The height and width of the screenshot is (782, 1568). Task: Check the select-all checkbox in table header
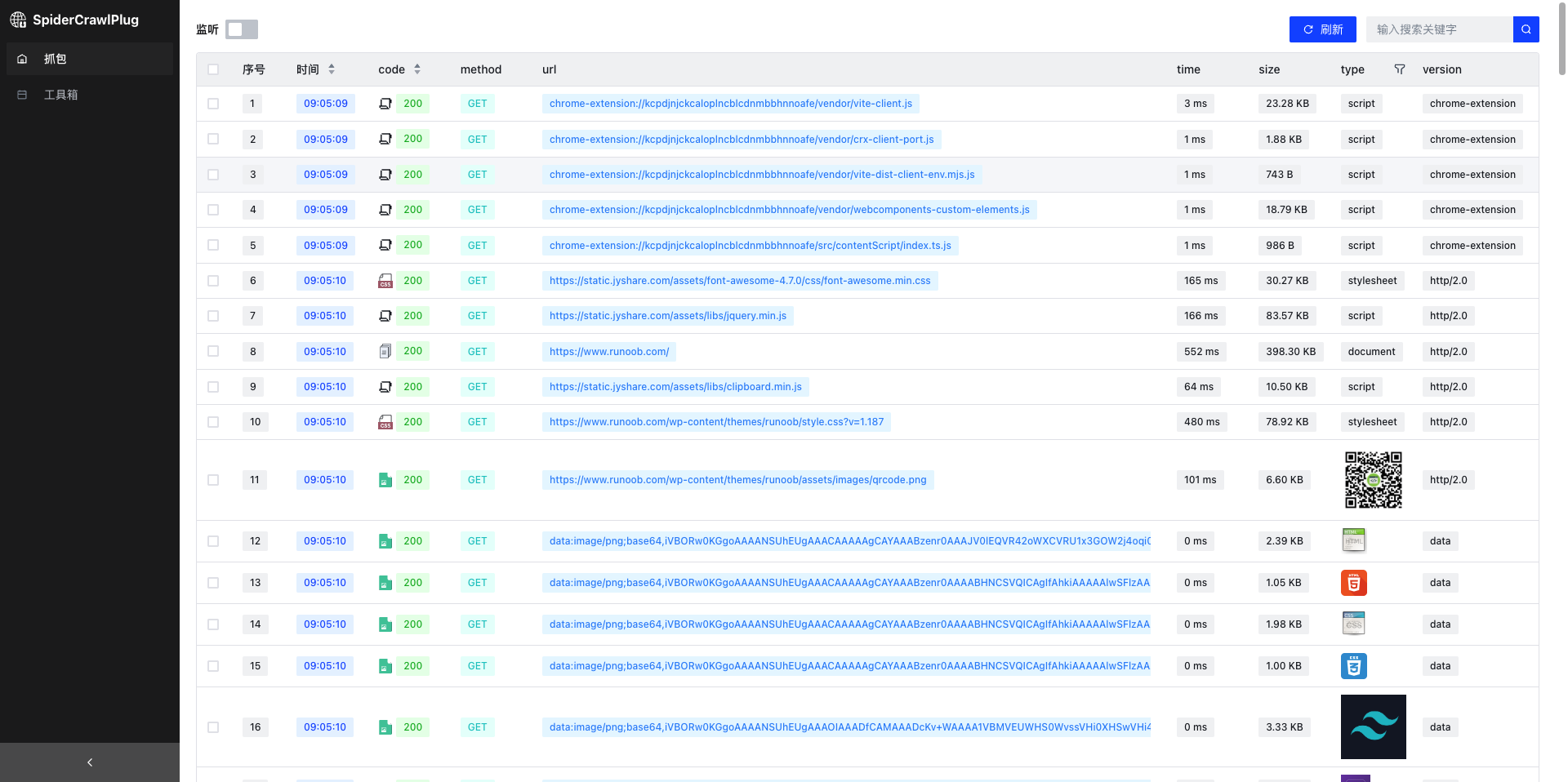pyautogui.click(x=213, y=69)
